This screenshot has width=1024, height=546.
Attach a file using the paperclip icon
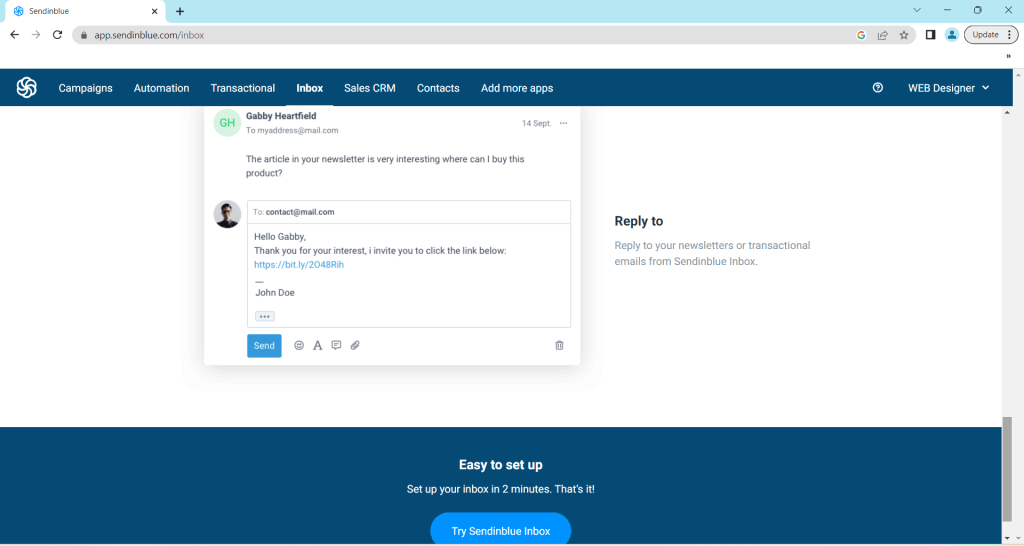(355, 346)
